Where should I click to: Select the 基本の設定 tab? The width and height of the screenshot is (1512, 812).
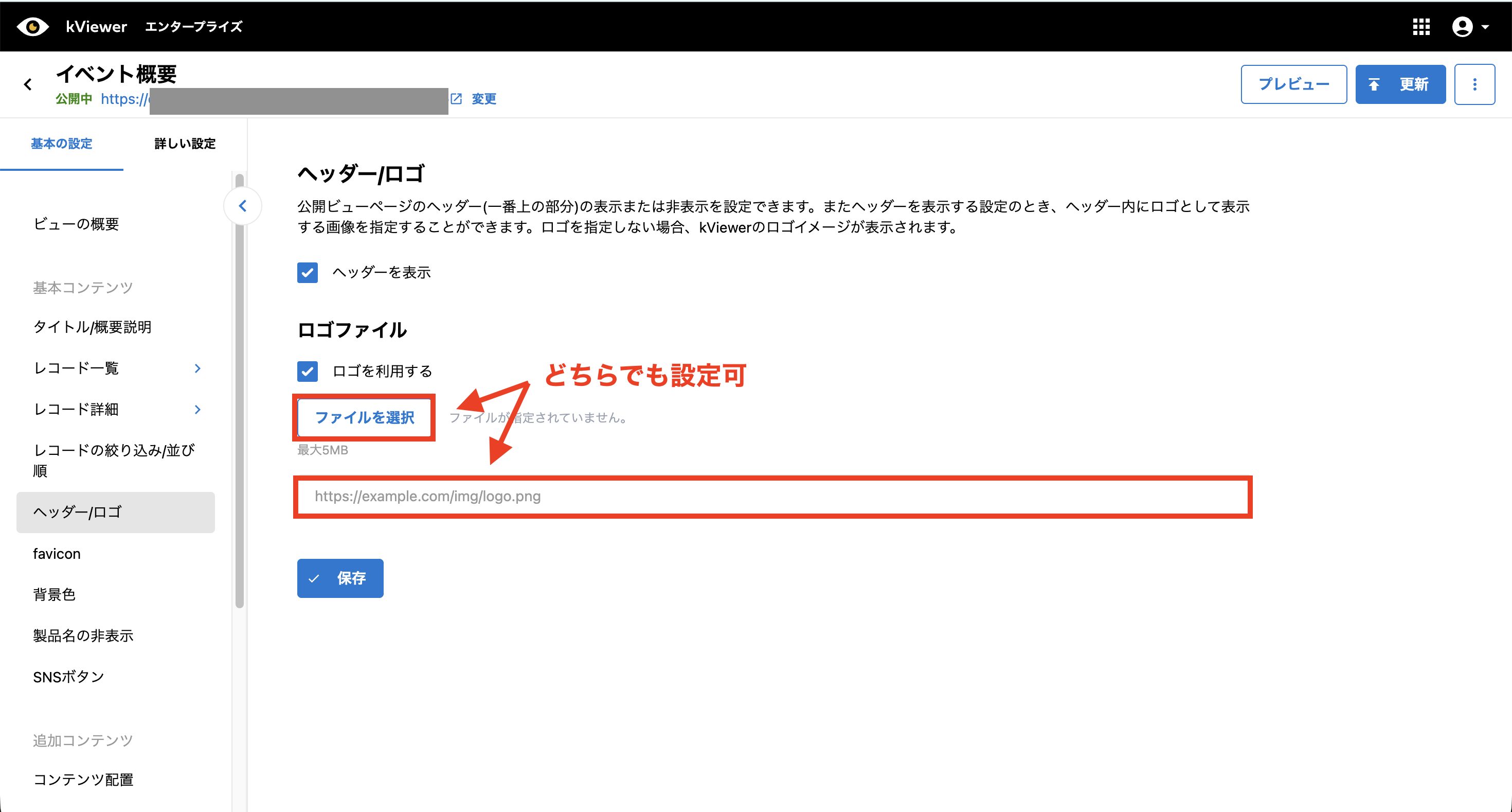(62, 144)
